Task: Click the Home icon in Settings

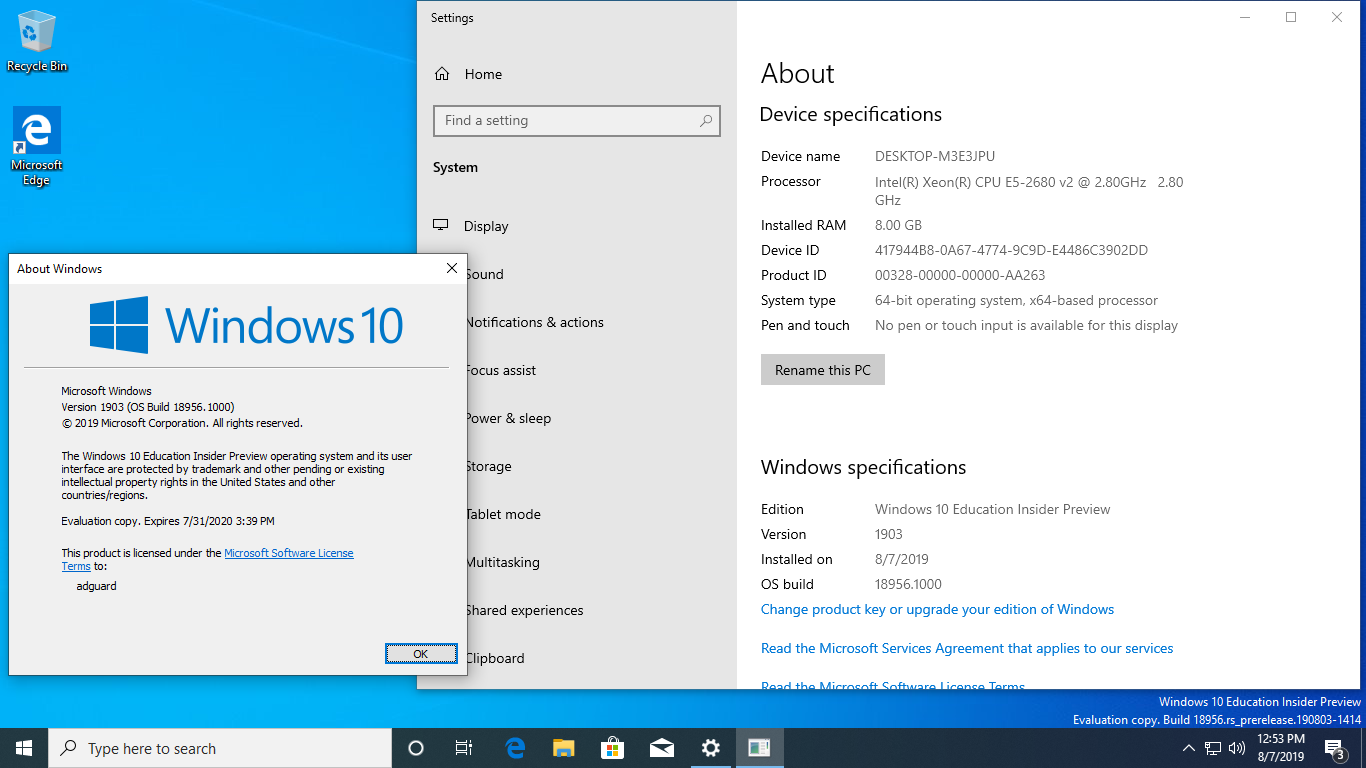Action: pos(442,74)
